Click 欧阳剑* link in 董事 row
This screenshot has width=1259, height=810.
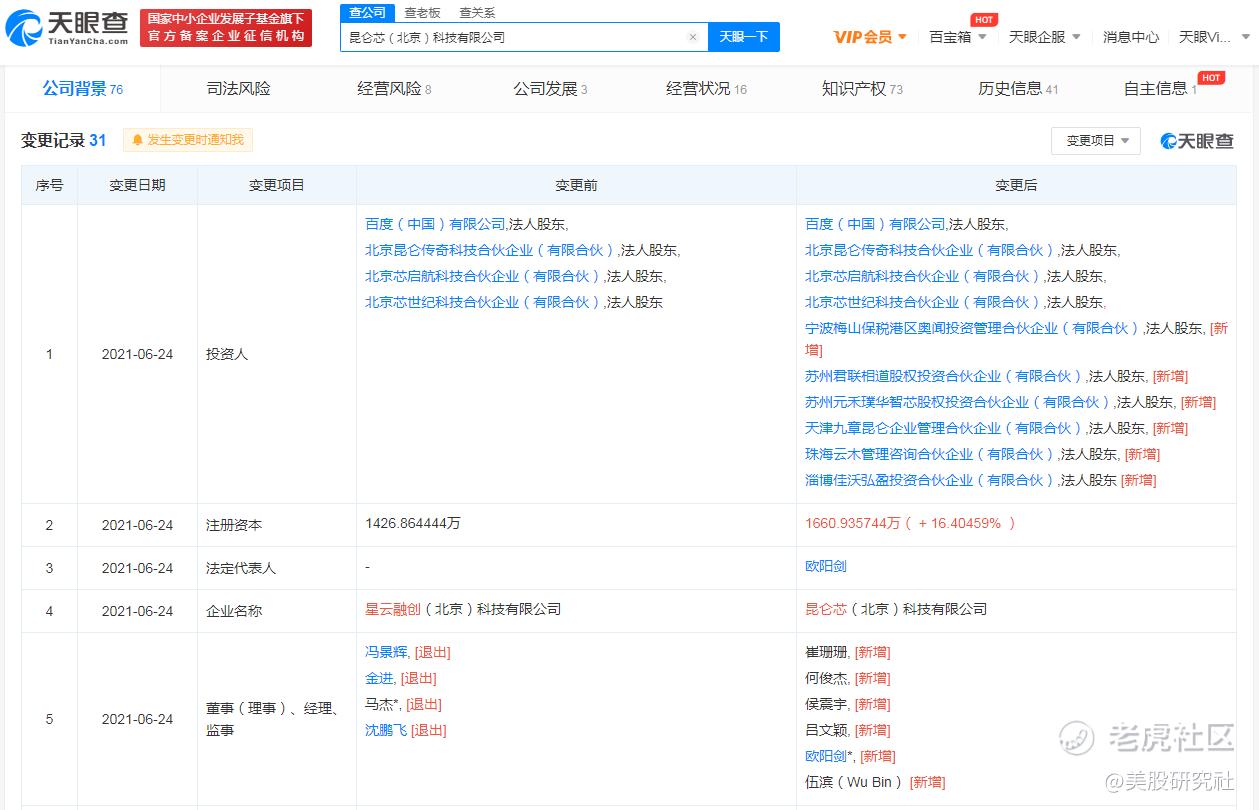point(829,757)
